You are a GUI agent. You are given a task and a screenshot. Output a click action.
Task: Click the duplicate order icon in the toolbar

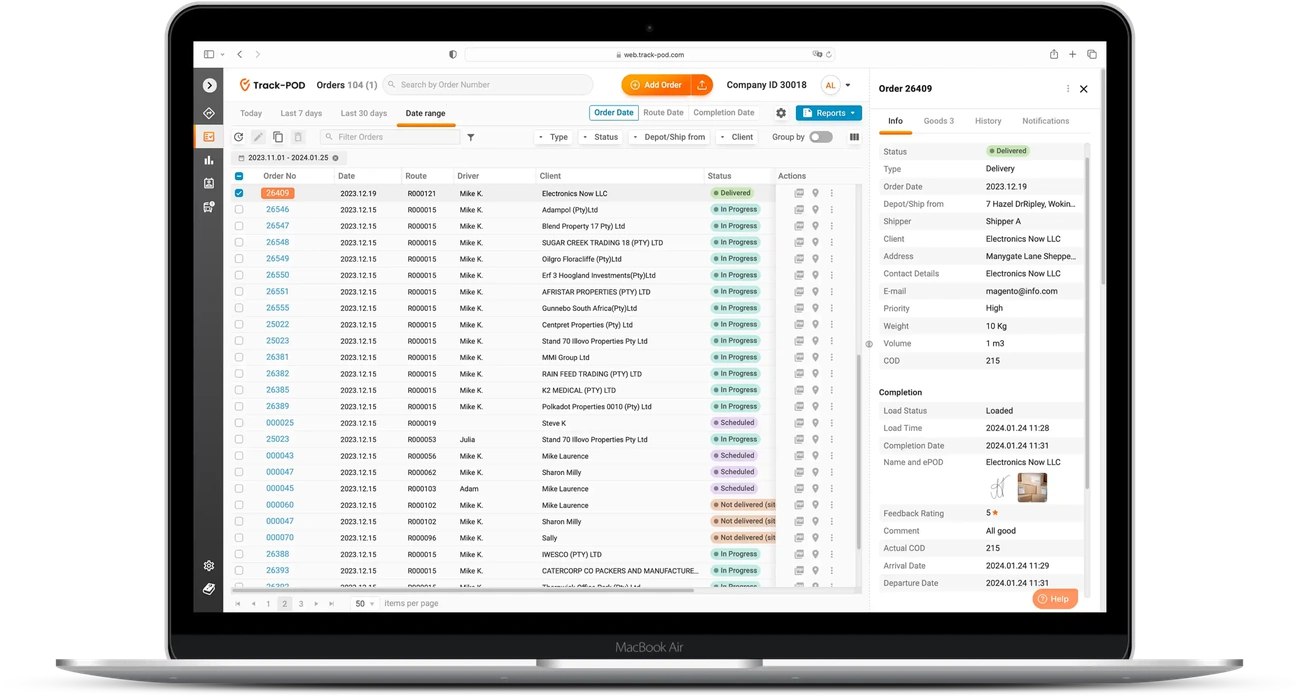278,137
